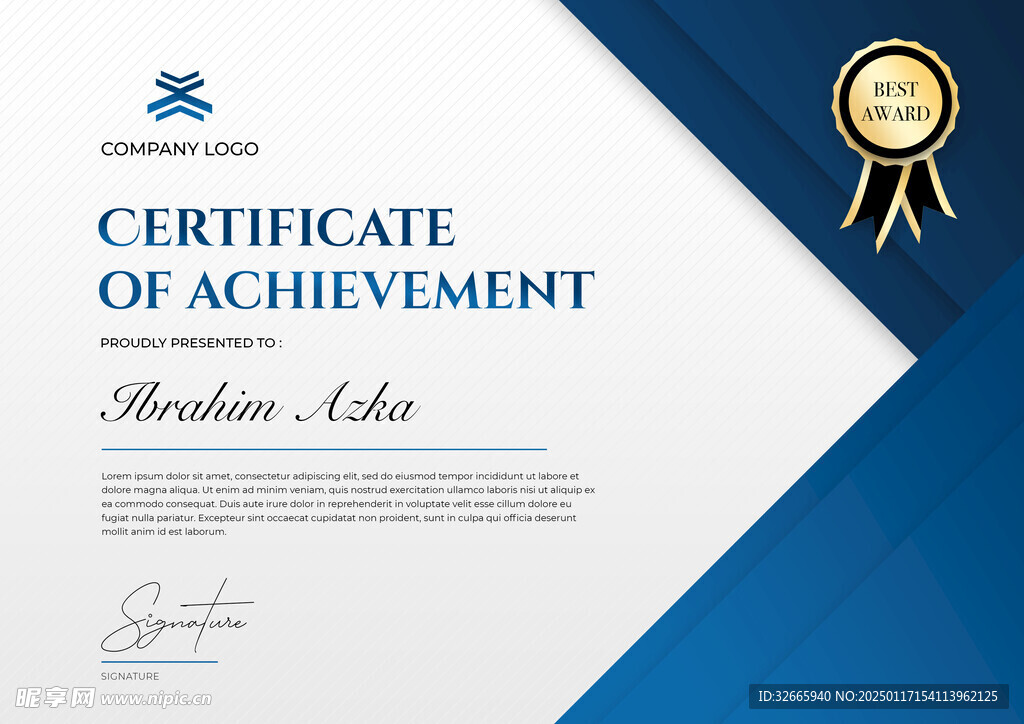Click the blue line under the recipient name
This screenshot has height=724, width=1024.
click(324, 450)
